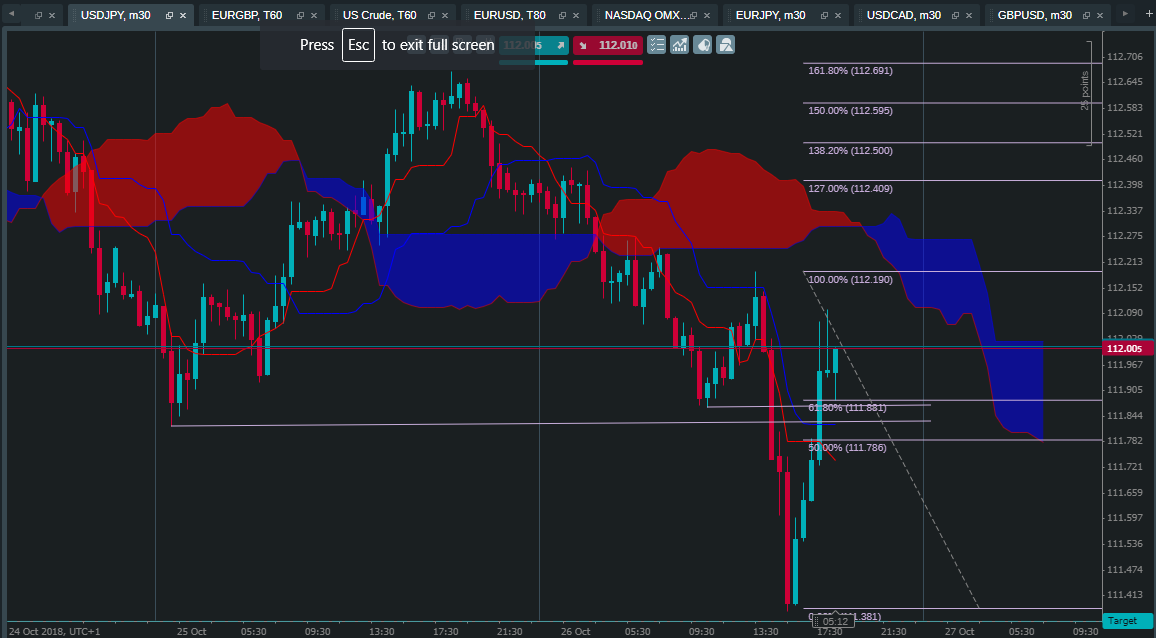Select the 150.00% (112.595) Fibonacci level
1156x638 pixels.
(850, 111)
